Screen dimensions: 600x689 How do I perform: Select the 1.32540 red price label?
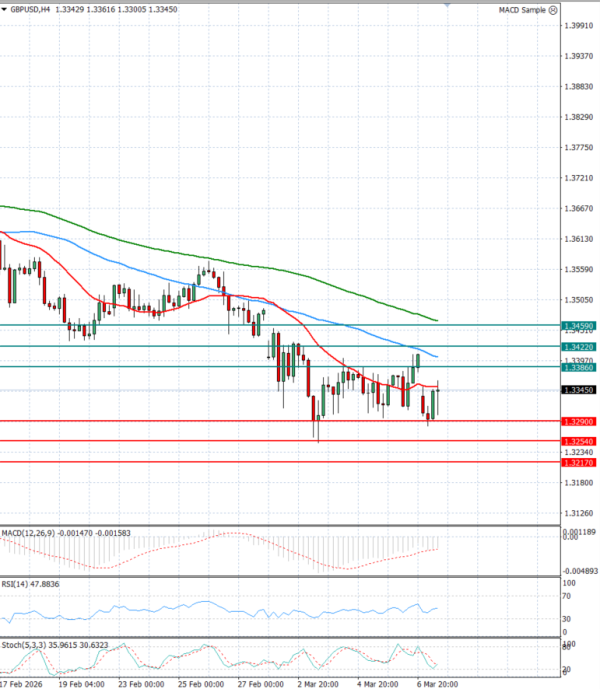(x=579, y=442)
